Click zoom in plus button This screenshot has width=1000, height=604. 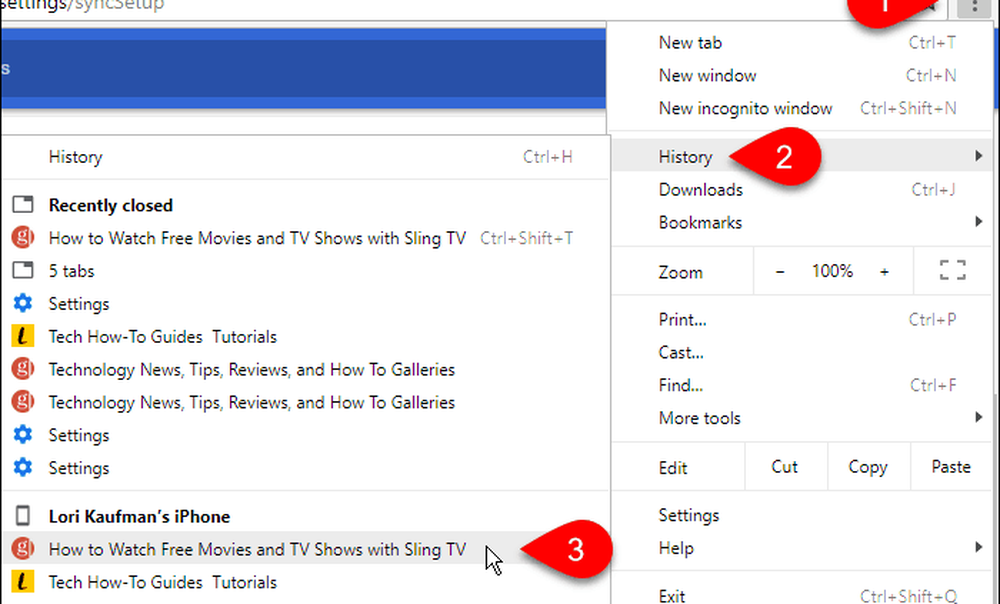tap(884, 271)
